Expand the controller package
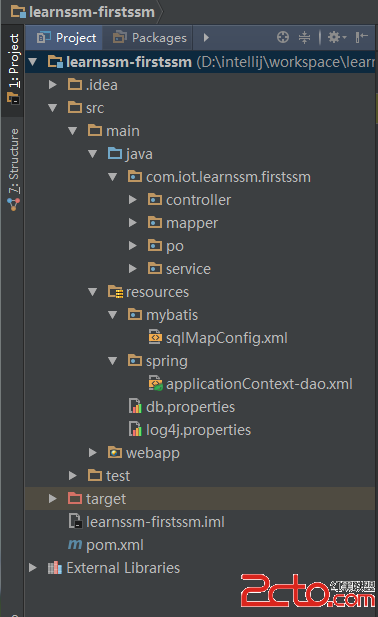Viewport: 378px width, 617px height. (x=133, y=200)
